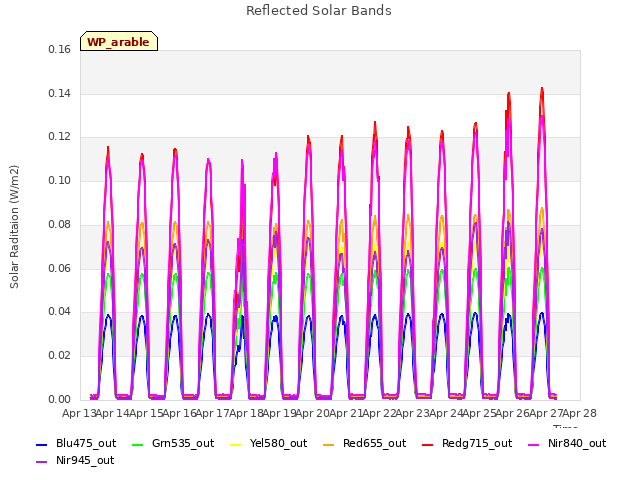
Task: Click the red Redg715_out legend swatch
Action: point(428,444)
